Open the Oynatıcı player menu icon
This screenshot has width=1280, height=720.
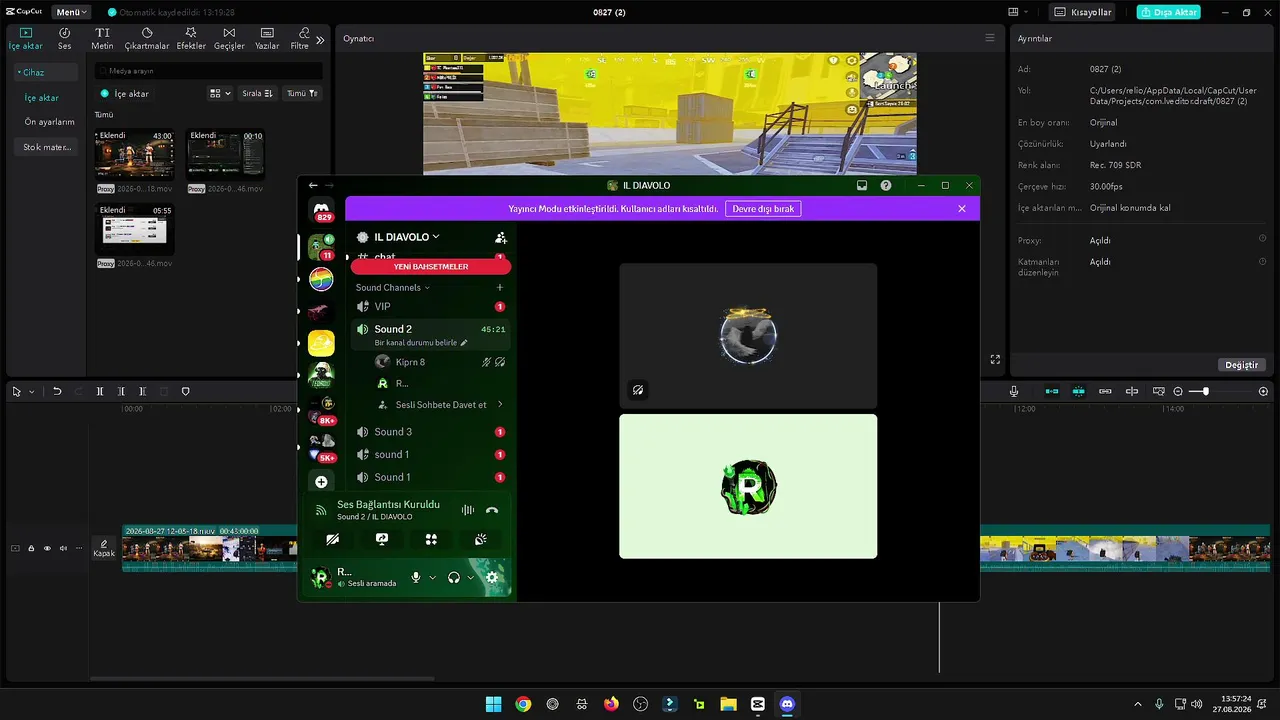coord(990,38)
